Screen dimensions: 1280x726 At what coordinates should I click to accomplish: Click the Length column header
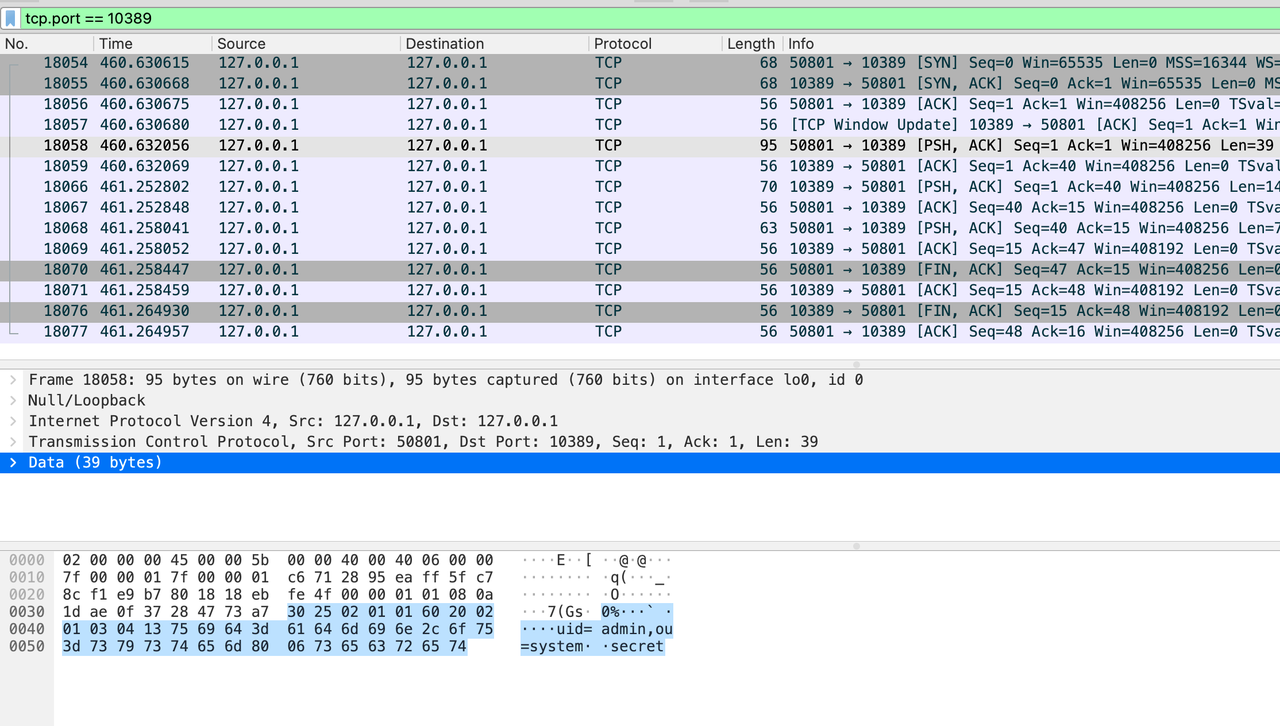point(750,44)
